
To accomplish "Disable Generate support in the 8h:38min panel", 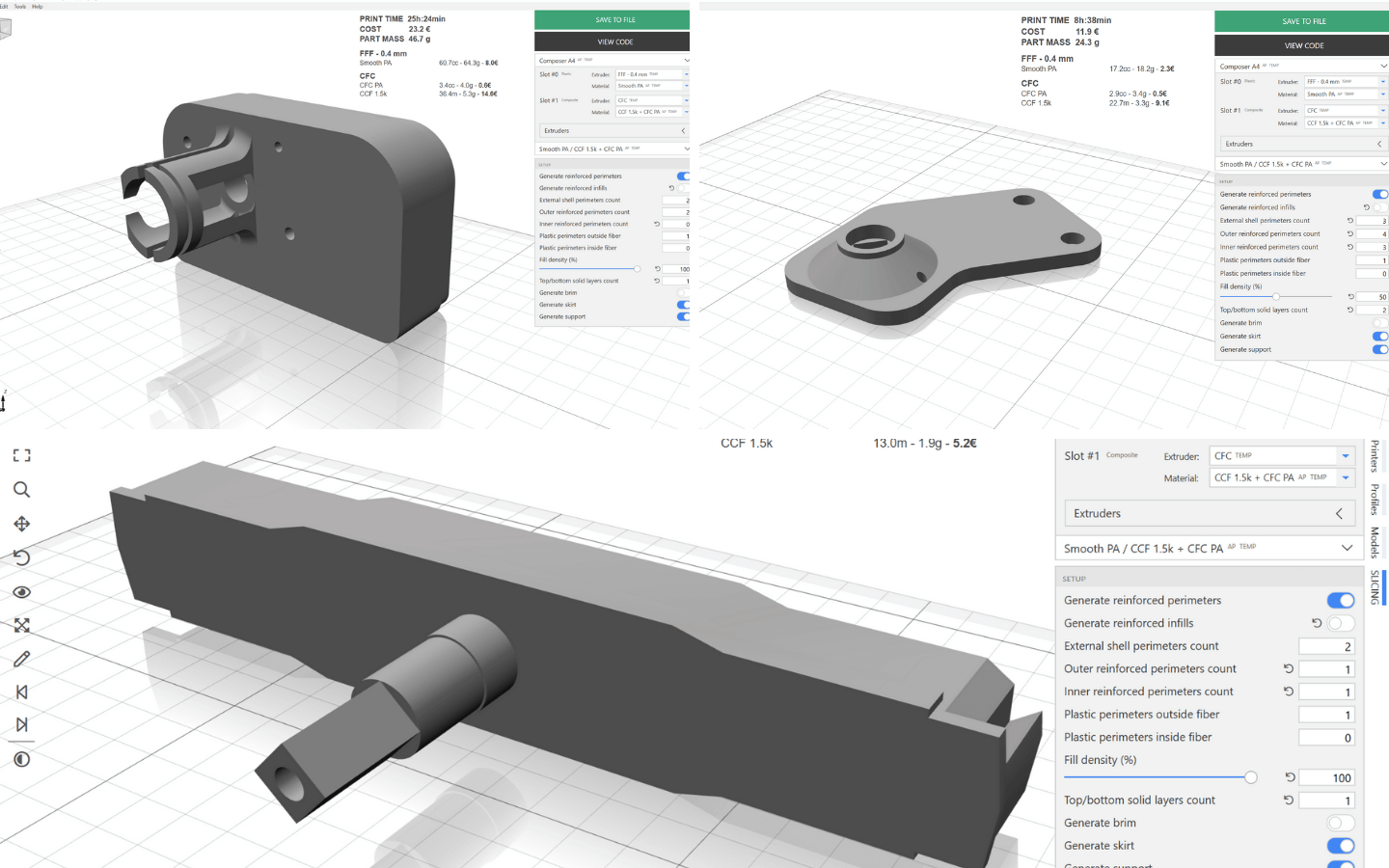I will (x=1380, y=349).
